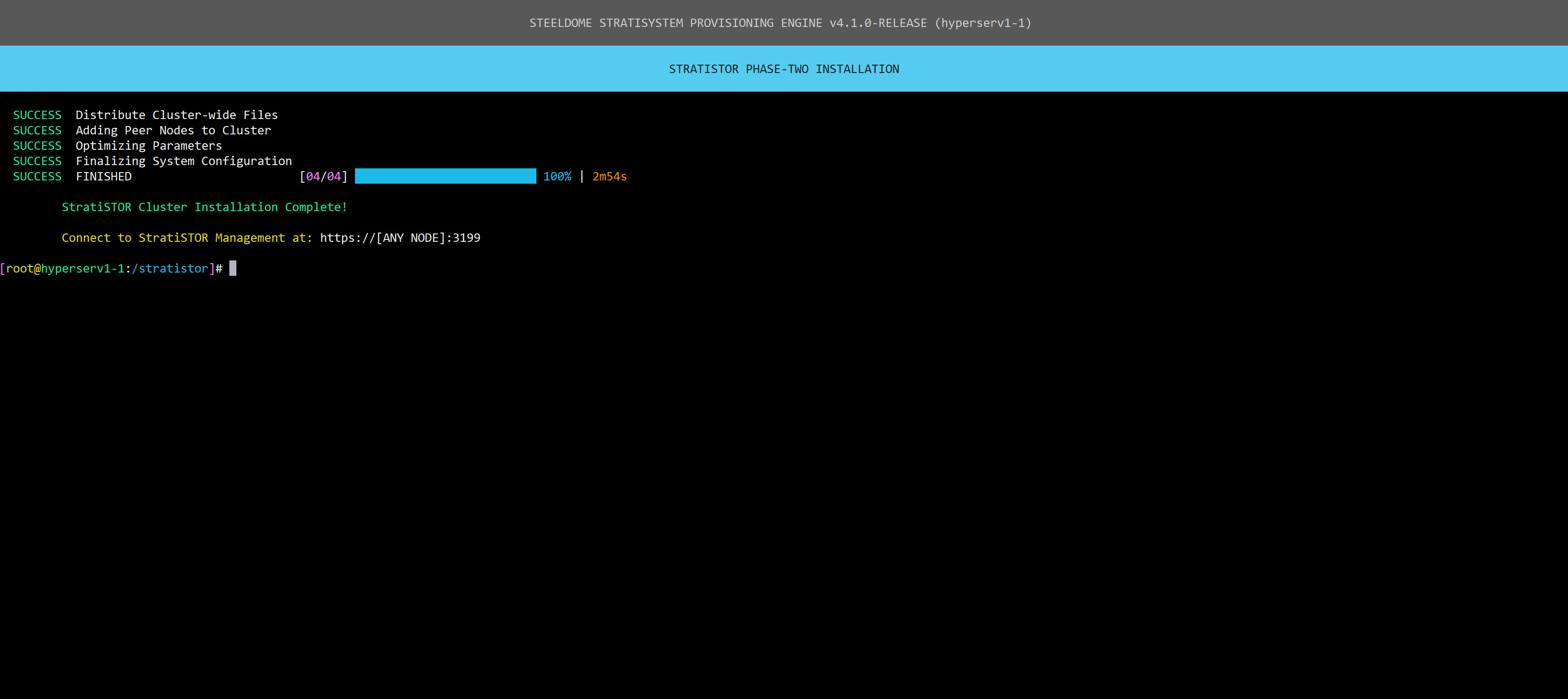Click 'Adding Peer Nodes to Cluster' line
The width and height of the screenshot is (1568, 699).
point(173,130)
